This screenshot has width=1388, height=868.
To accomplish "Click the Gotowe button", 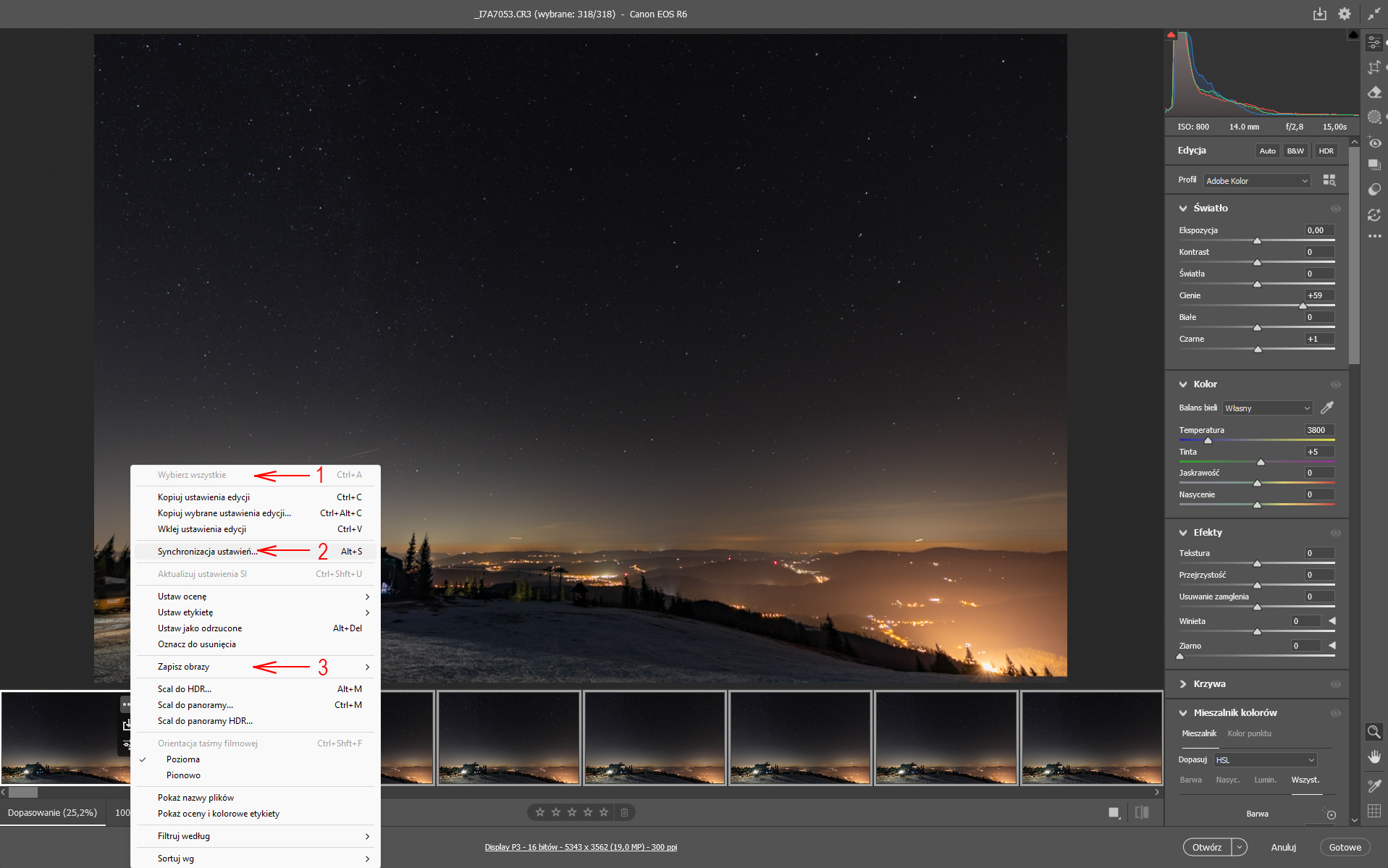I will 1345,847.
